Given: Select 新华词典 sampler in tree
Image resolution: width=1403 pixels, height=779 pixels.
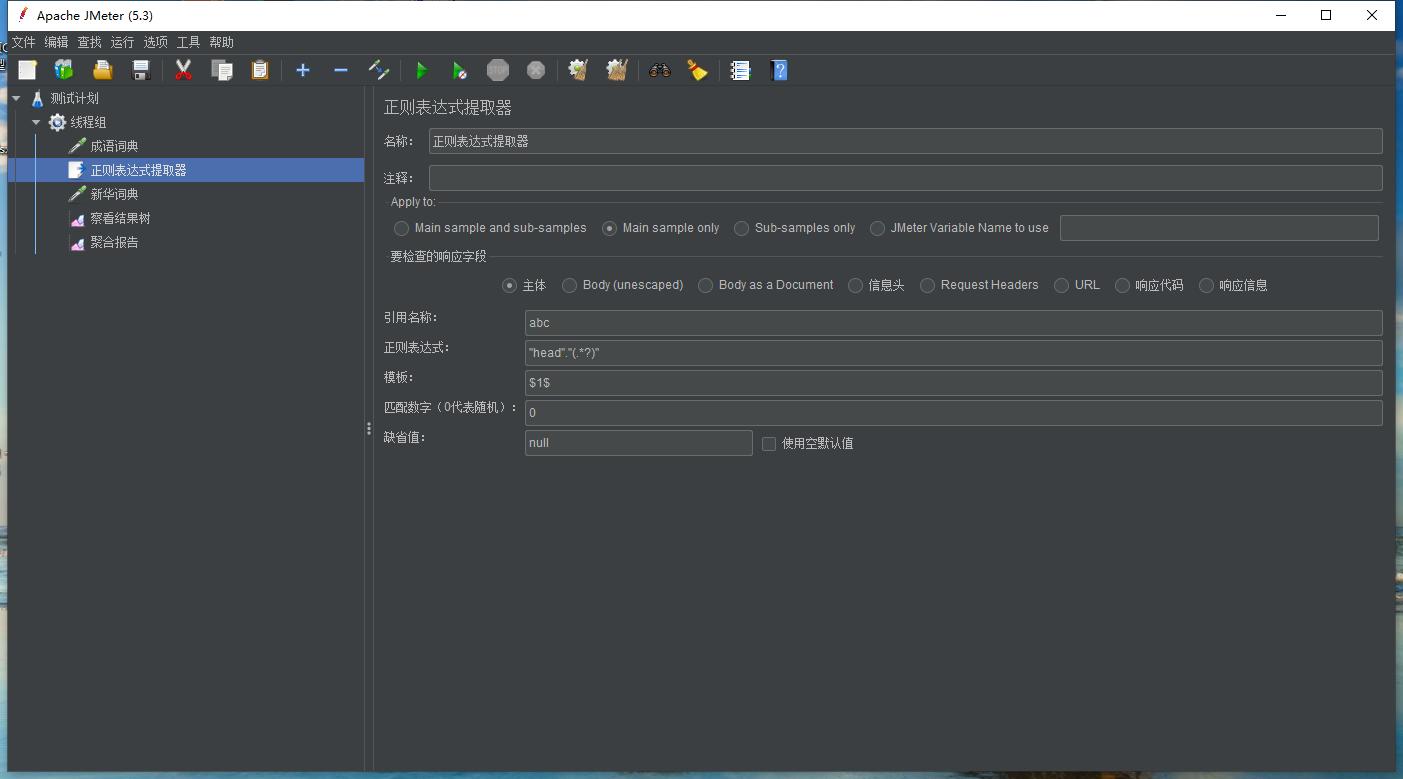Looking at the screenshot, I should [114, 194].
